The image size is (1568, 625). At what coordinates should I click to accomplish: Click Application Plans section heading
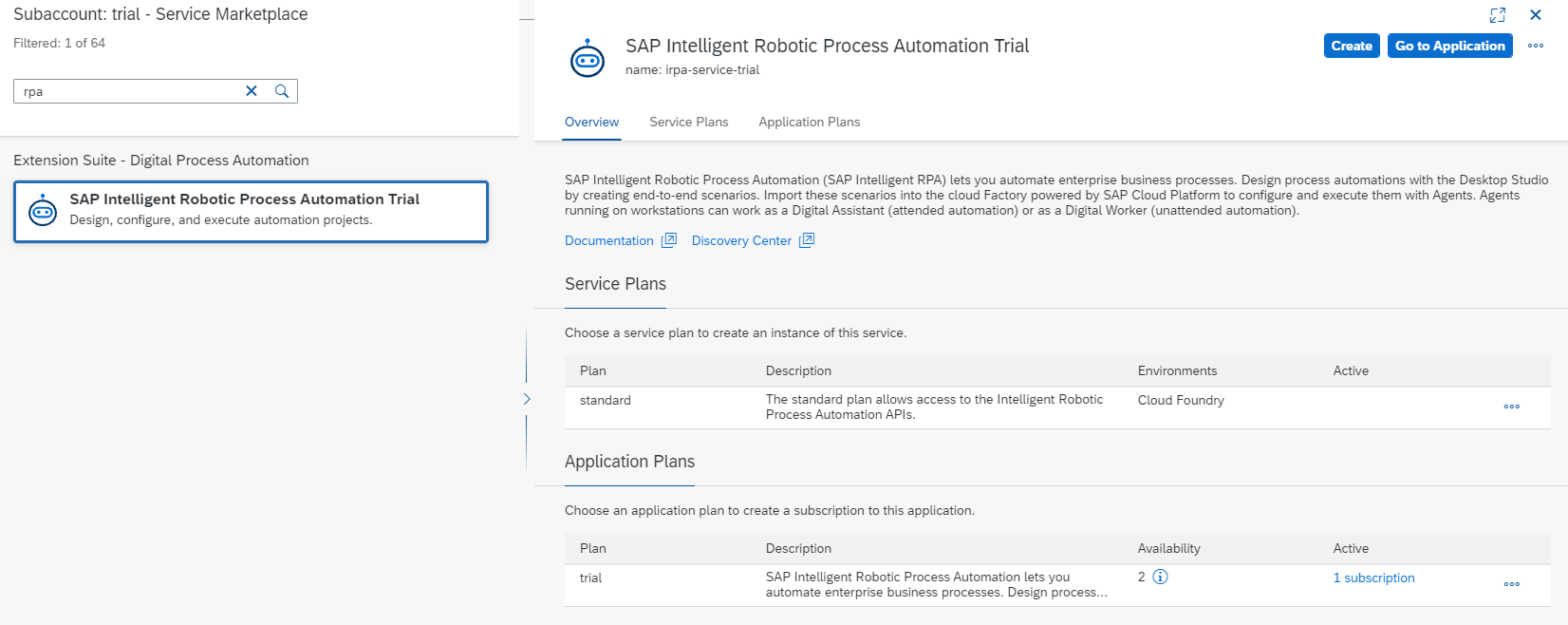coord(629,462)
